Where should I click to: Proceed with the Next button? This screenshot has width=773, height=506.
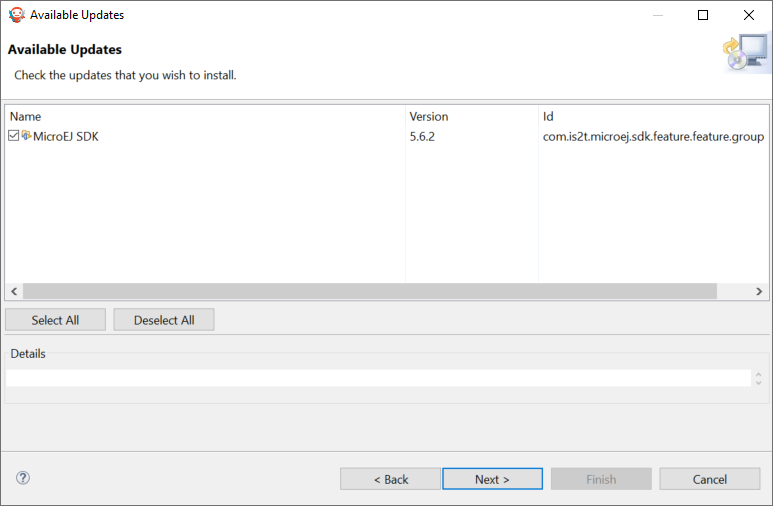tap(492, 479)
